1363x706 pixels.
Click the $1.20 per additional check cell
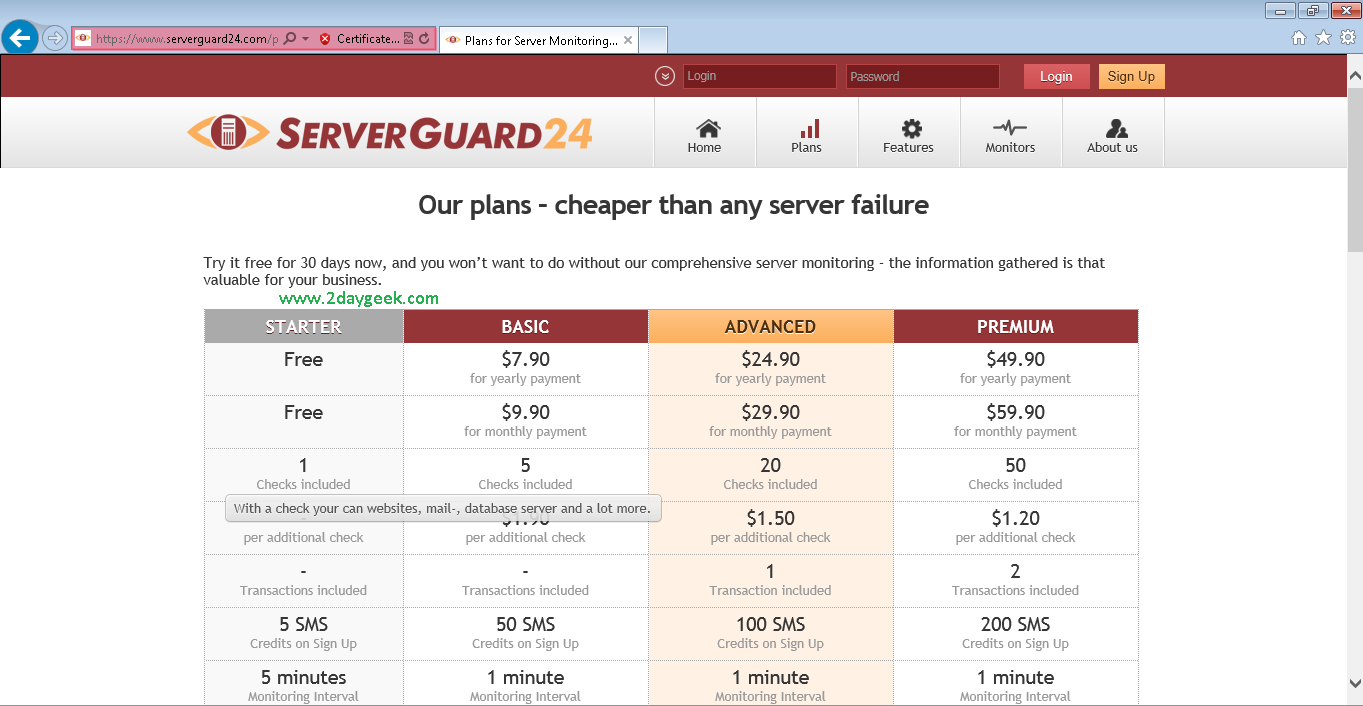click(x=1016, y=527)
